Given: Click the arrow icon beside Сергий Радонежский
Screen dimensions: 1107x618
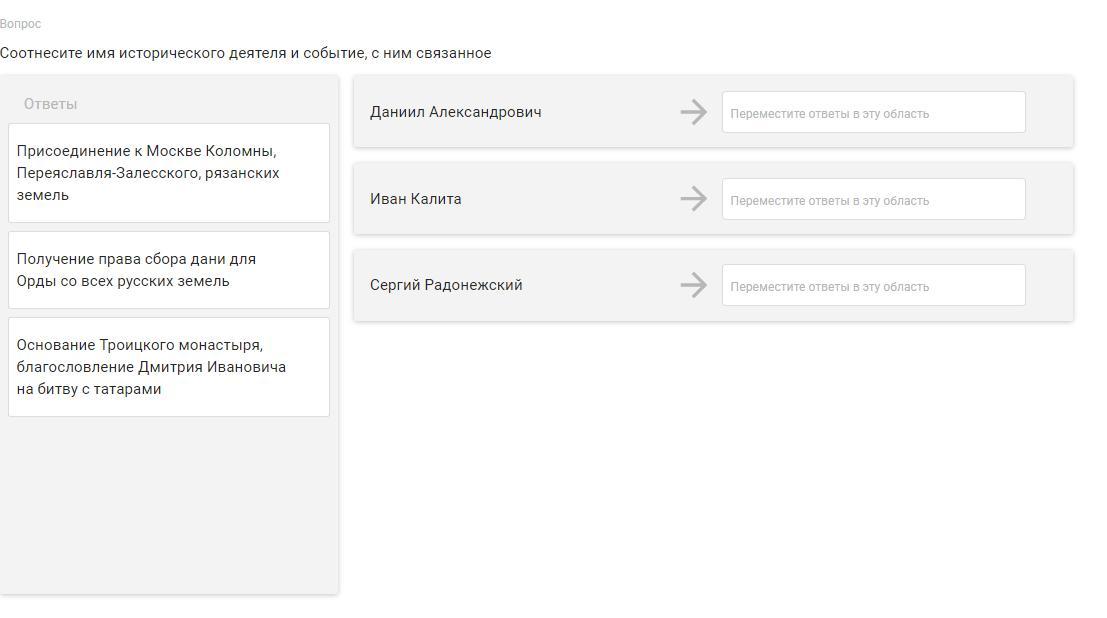Looking at the screenshot, I should (x=694, y=285).
